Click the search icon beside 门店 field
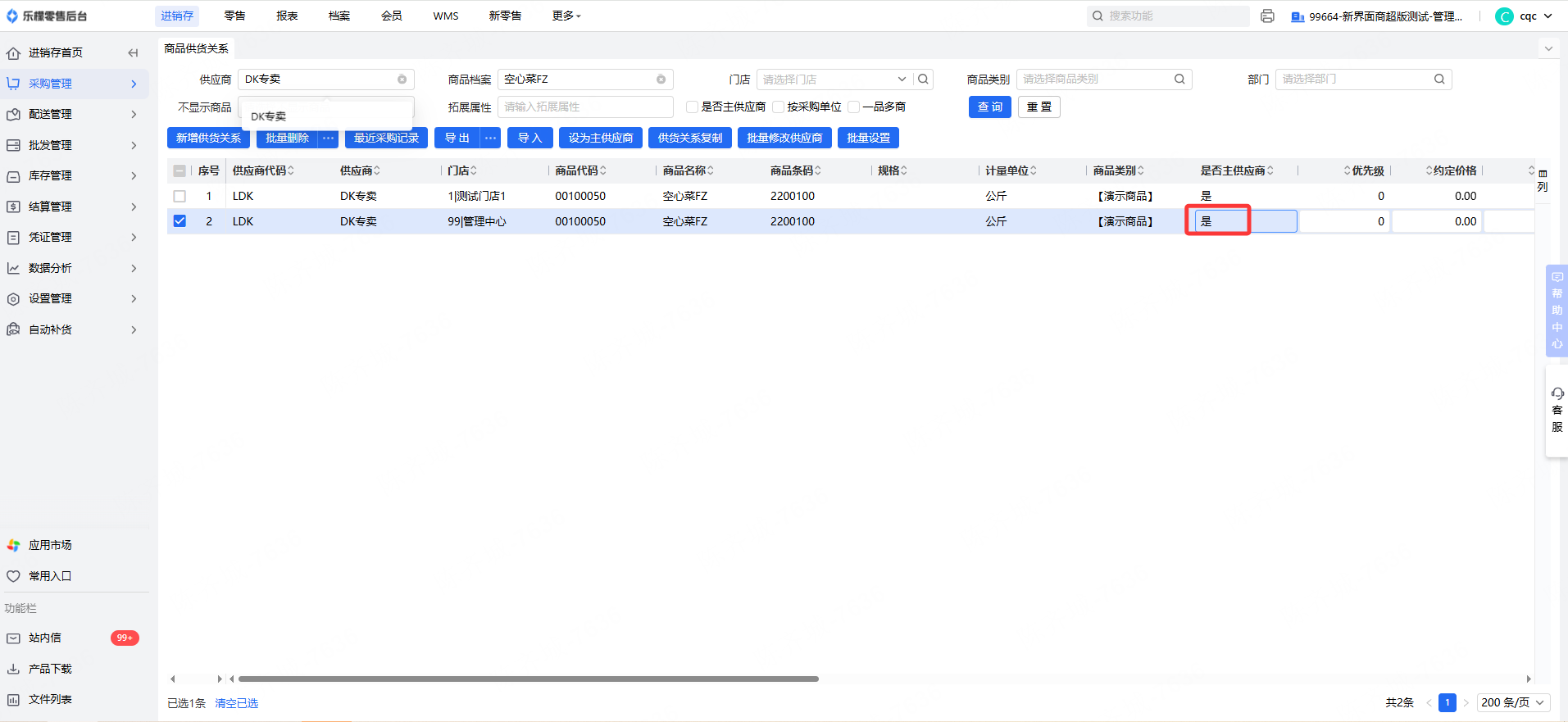Screen dimensions: 1568x722 (923, 79)
